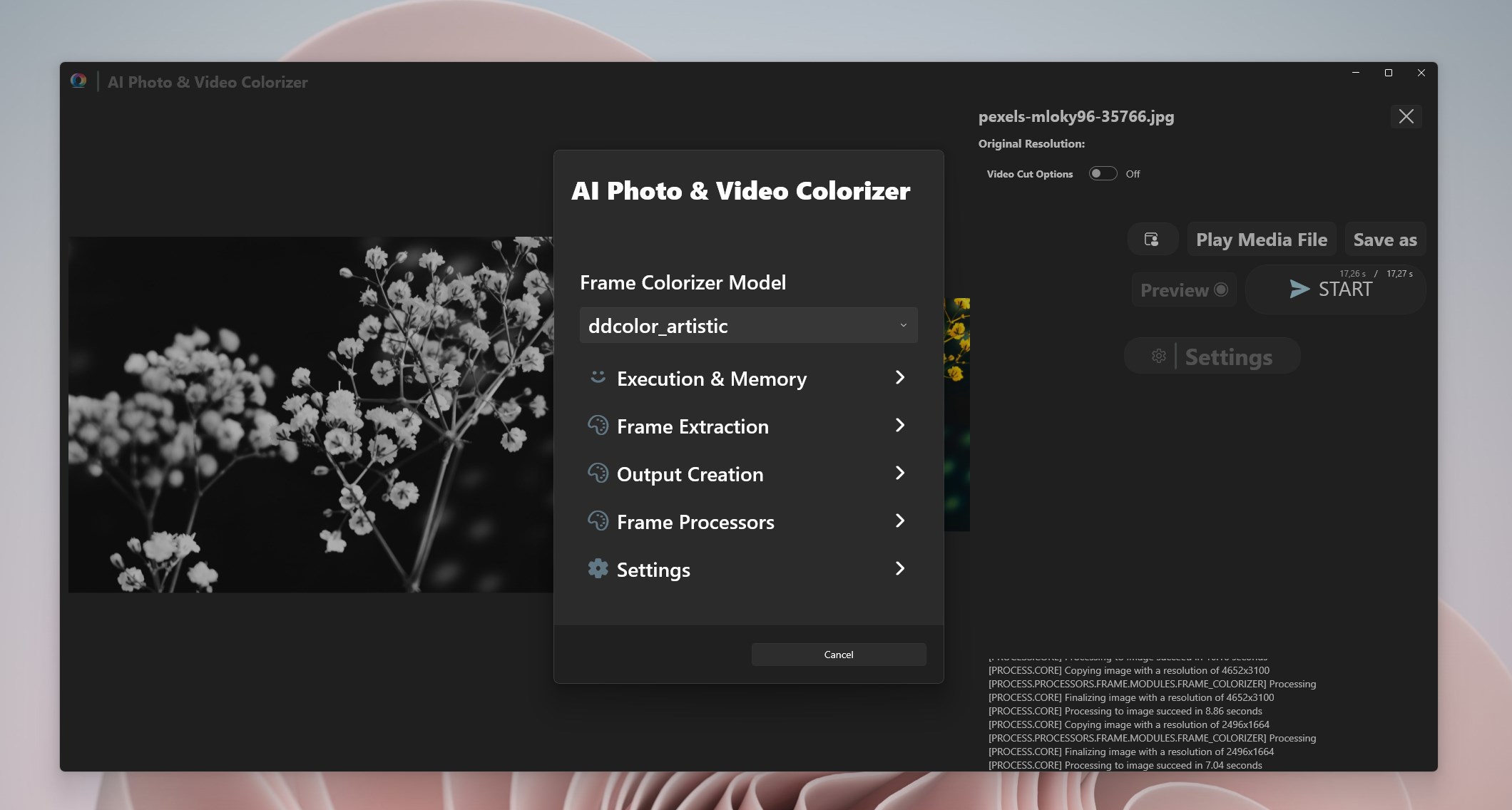Open the Output Creation settings panel
The width and height of the screenshot is (1512, 810).
tap(748, 473)
